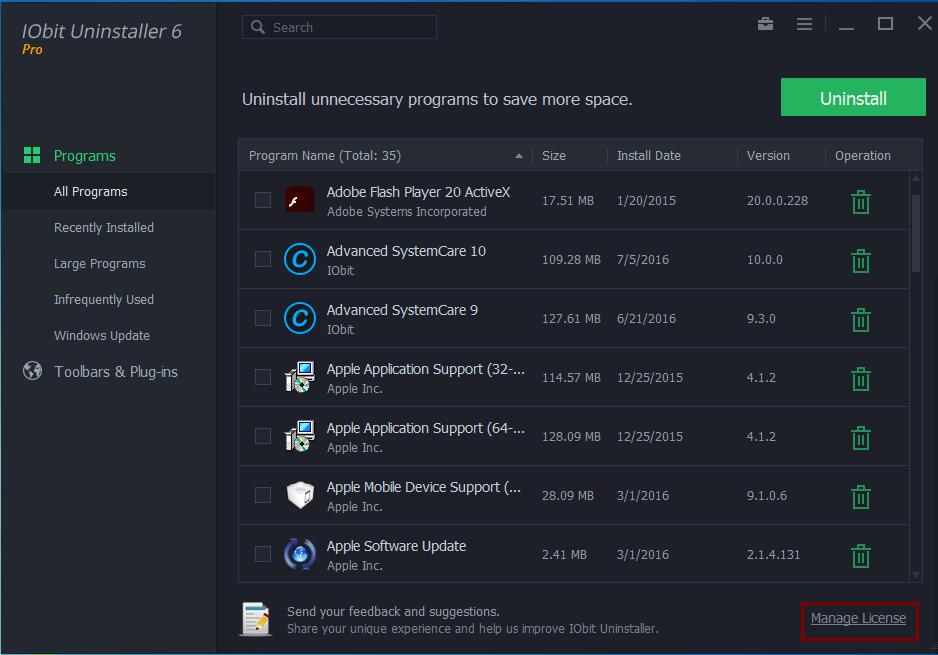
Task: Click the Toolbars & Plug-ins globe icon
Action: pos(32,371)
